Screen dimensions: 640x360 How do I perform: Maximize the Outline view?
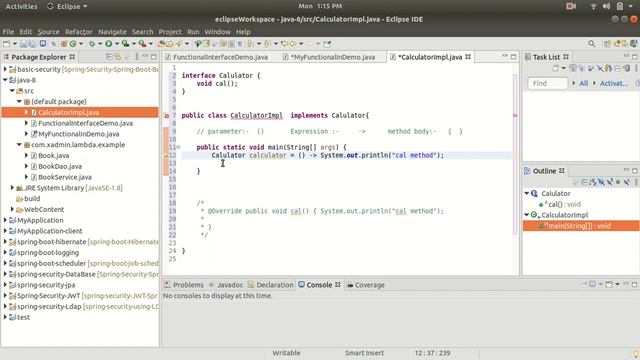point(635,171)
